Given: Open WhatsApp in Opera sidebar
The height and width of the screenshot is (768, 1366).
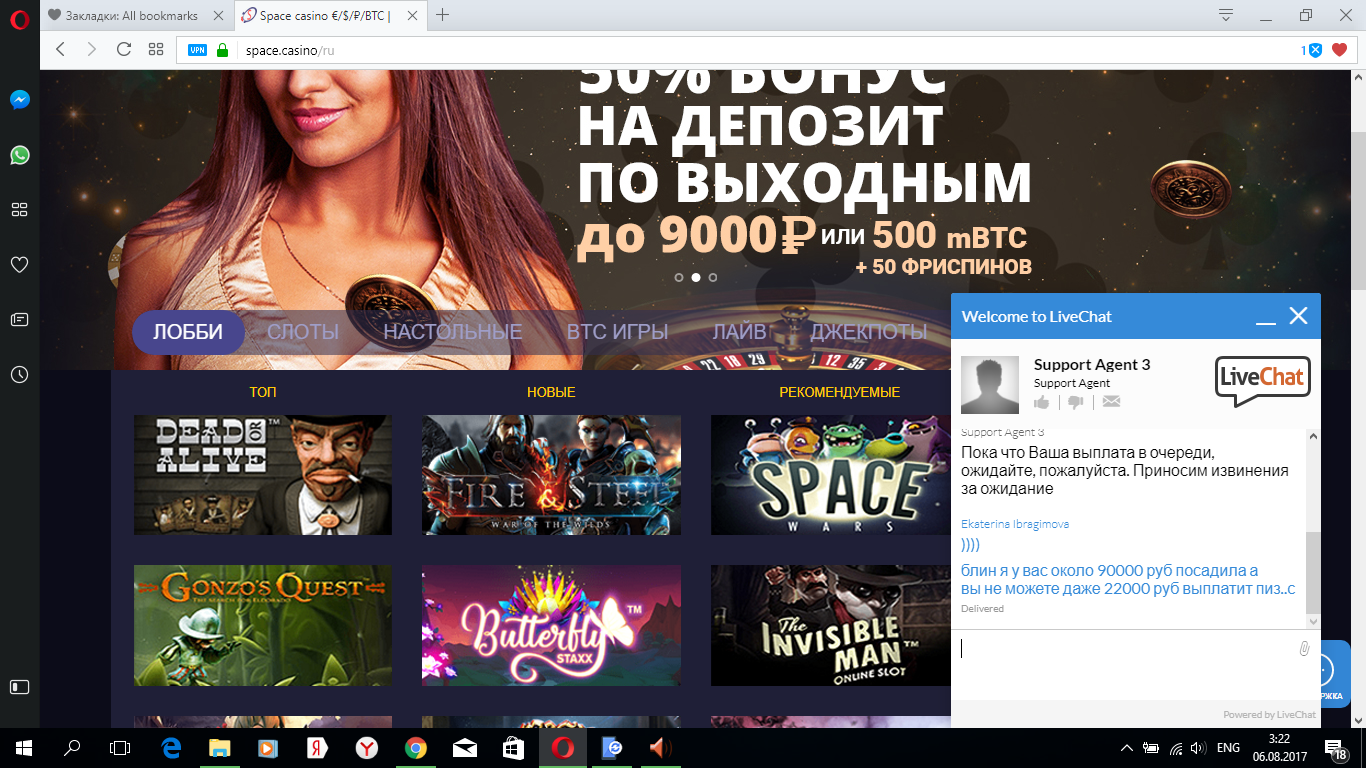Looking at the screenshot, I should pos(19,155).
